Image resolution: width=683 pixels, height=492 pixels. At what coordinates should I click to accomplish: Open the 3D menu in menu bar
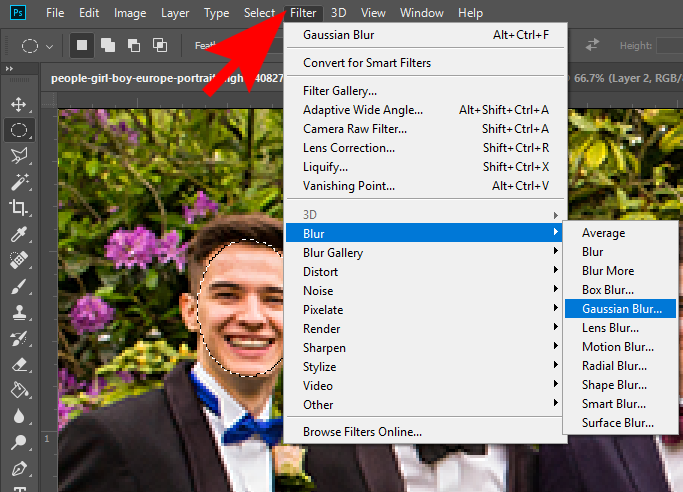point(338,13)
